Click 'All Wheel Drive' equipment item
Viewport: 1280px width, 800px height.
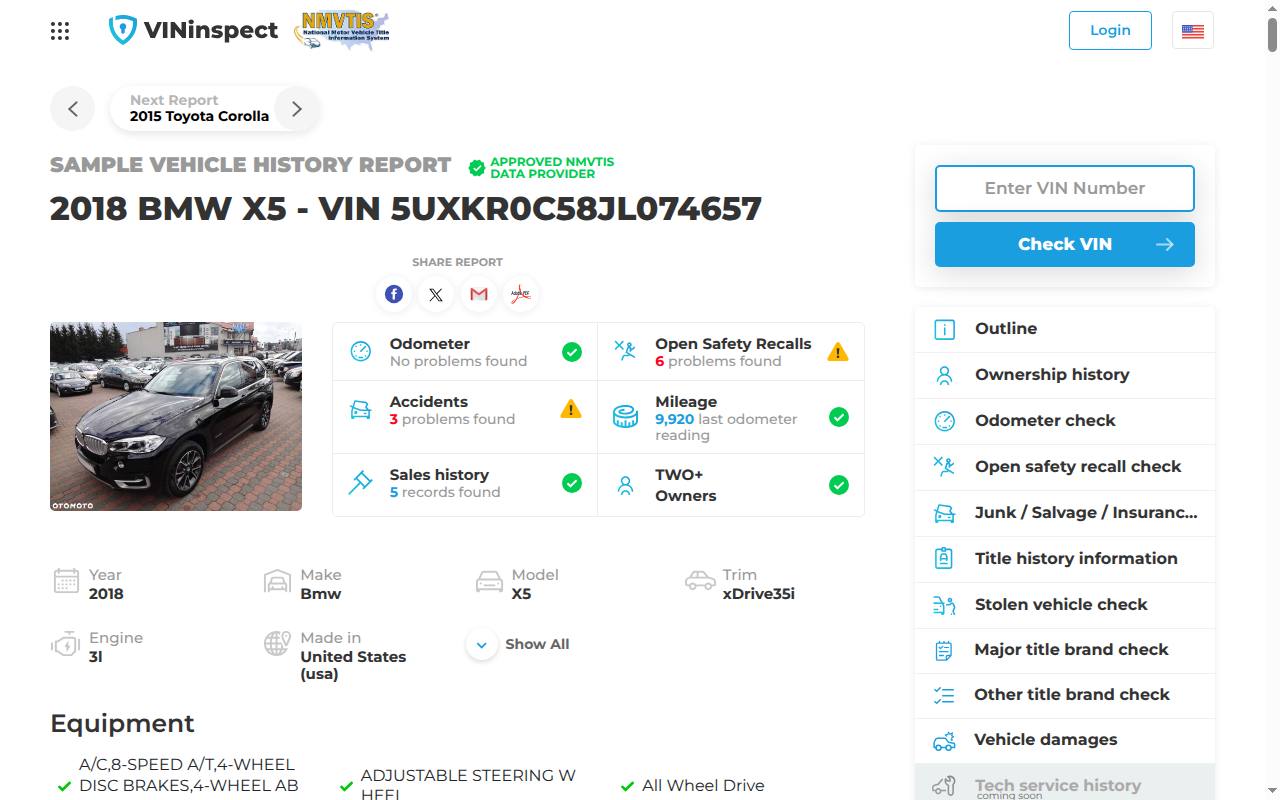[x=703, y=786]
